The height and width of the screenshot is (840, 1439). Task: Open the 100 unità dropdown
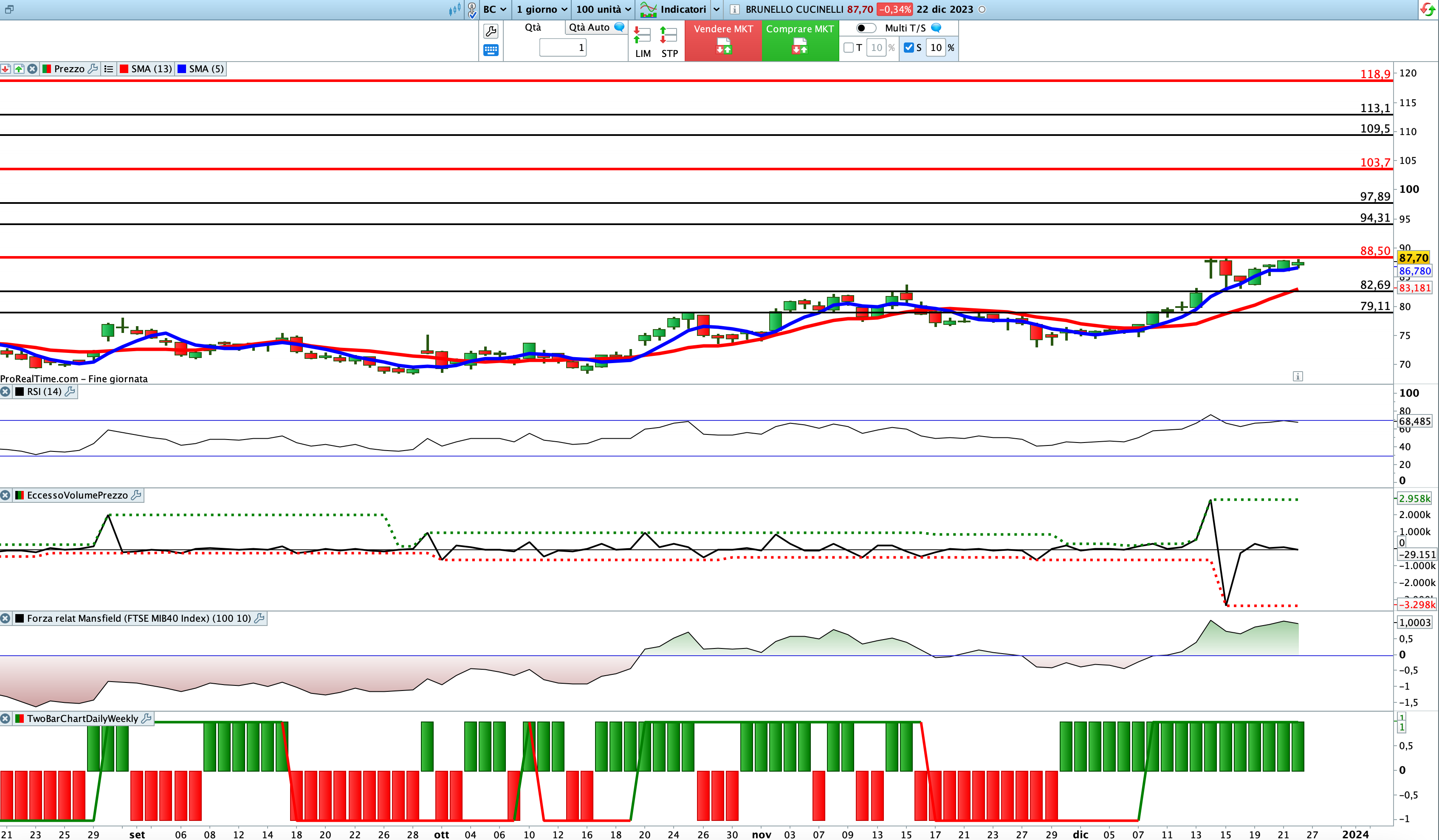604,9
